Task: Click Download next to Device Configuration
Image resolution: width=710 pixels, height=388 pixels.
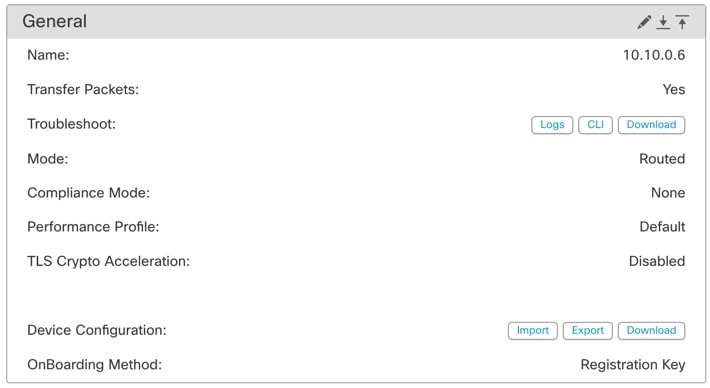Action: [x=651, y=331]
